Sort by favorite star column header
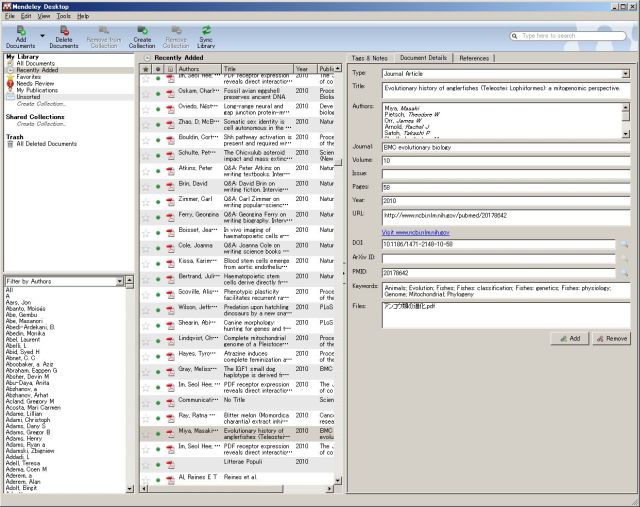 145,69
